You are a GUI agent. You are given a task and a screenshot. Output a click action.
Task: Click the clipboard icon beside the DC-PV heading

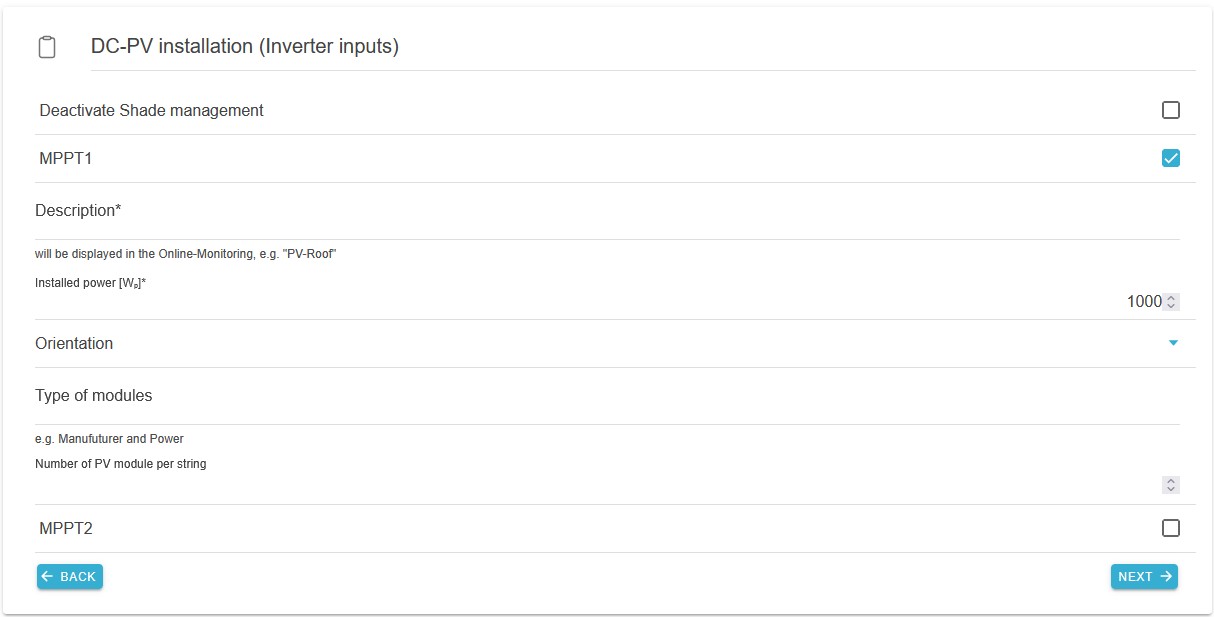[x=47, y=47]
